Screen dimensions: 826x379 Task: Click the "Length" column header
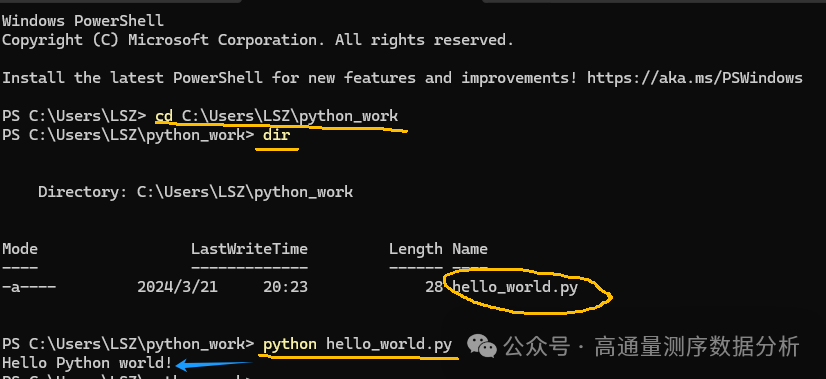click(416, 249)
